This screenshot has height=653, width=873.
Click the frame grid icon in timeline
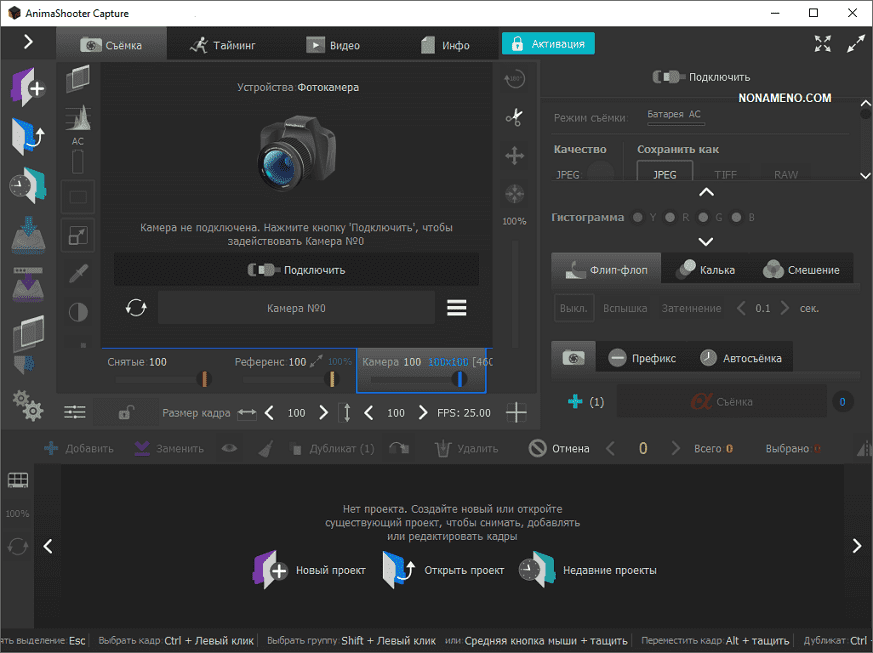[x=17, y=481]
